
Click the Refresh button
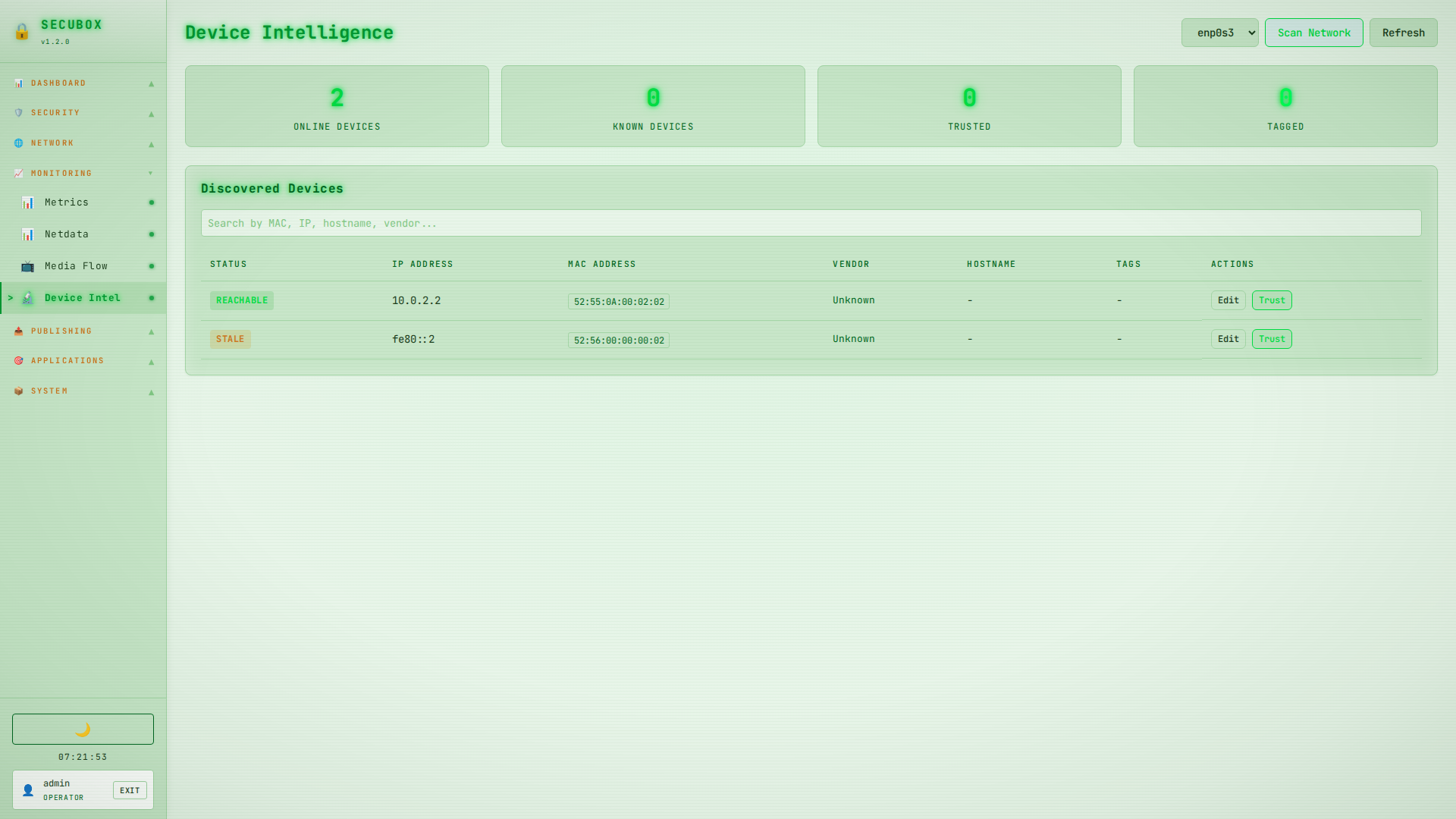point(1403,33)
